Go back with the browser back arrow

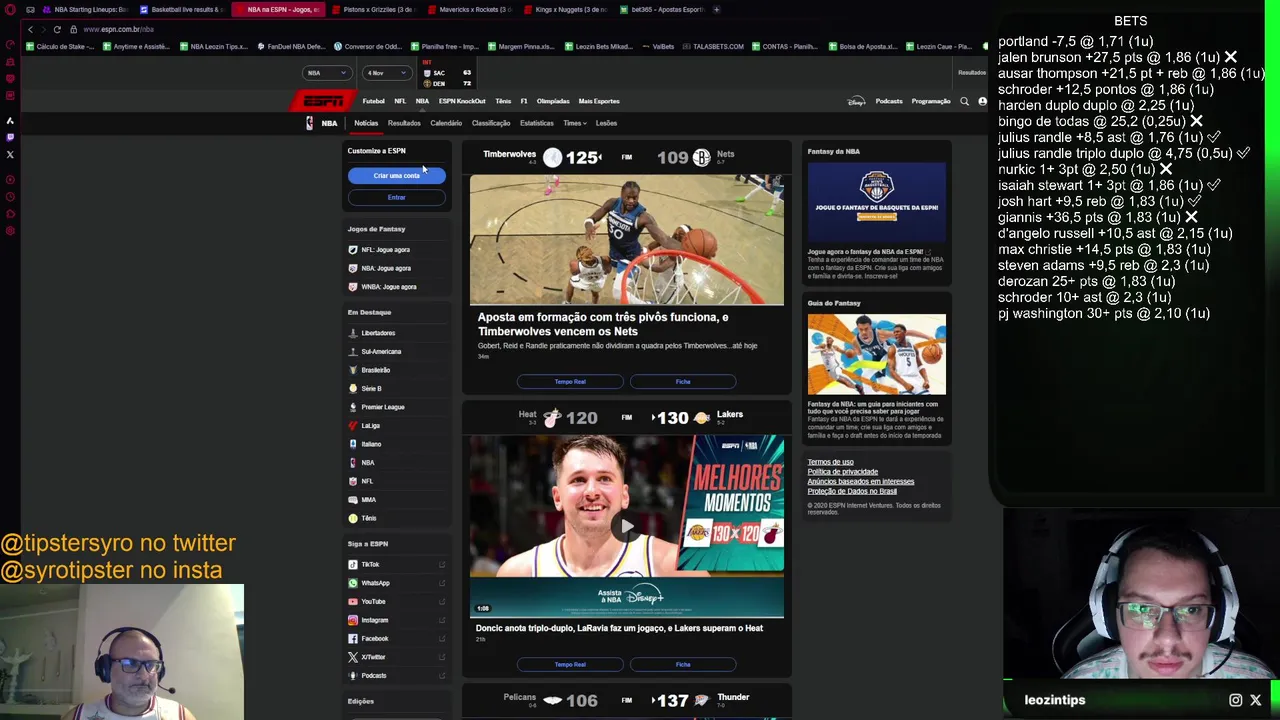[30, 29]
